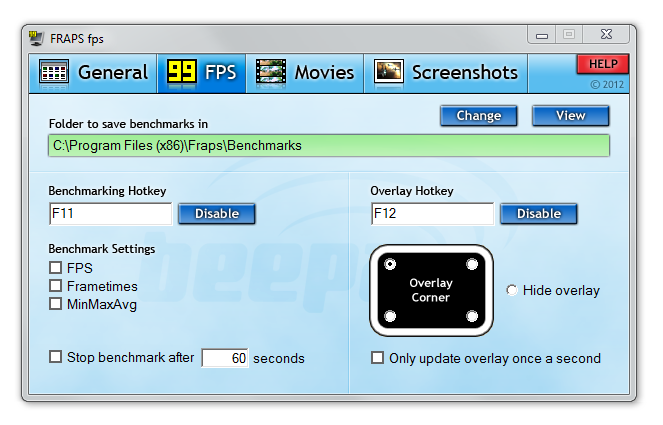Click the 60 seconds duration field
Image resolution: width=663 pixels, height=425 pixels.
click(x=225, y=358)
